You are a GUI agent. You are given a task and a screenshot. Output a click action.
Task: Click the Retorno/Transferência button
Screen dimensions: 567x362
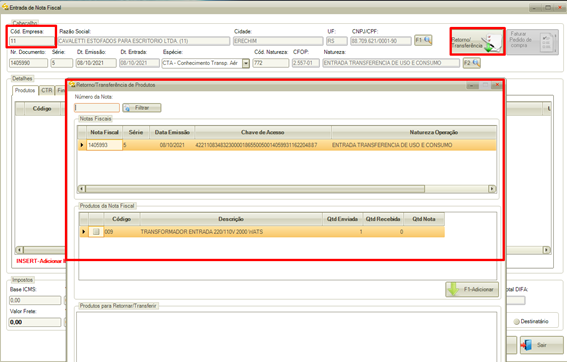click(477, 42)
